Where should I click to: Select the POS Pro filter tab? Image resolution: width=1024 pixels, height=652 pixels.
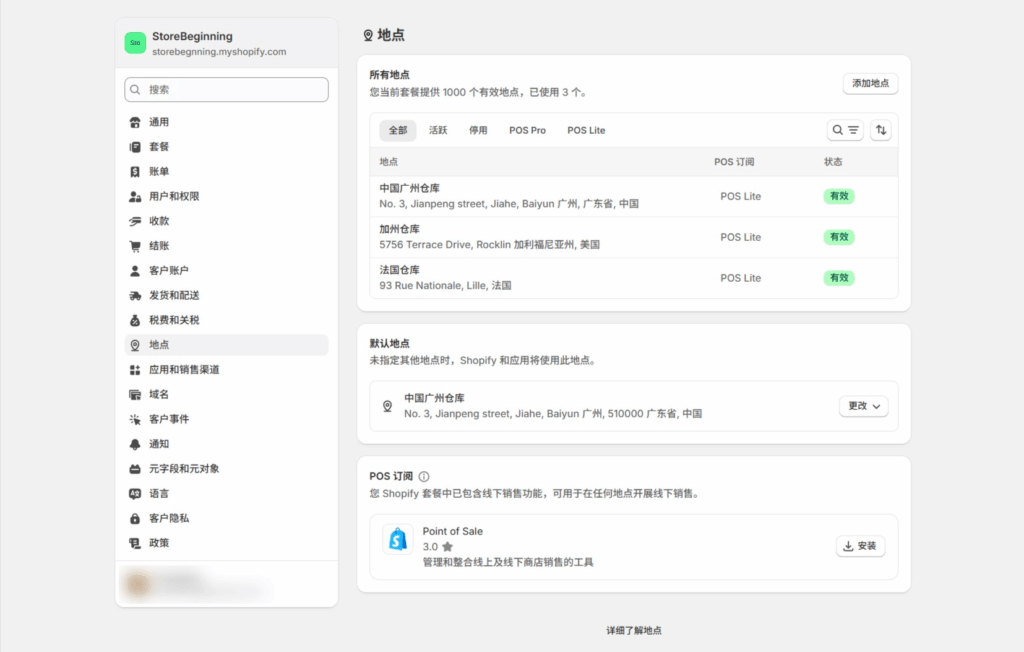click(527, 130)
